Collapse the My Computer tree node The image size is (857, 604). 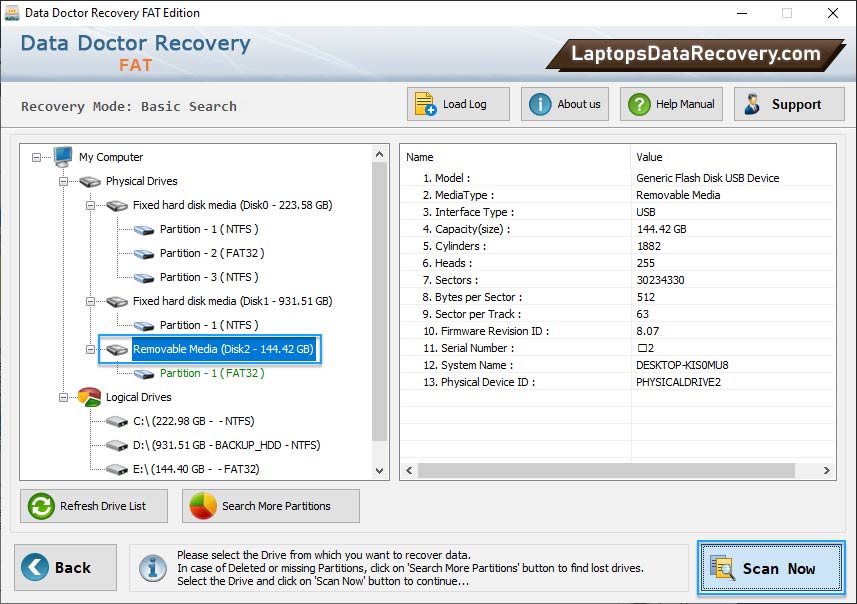(36, 157)
